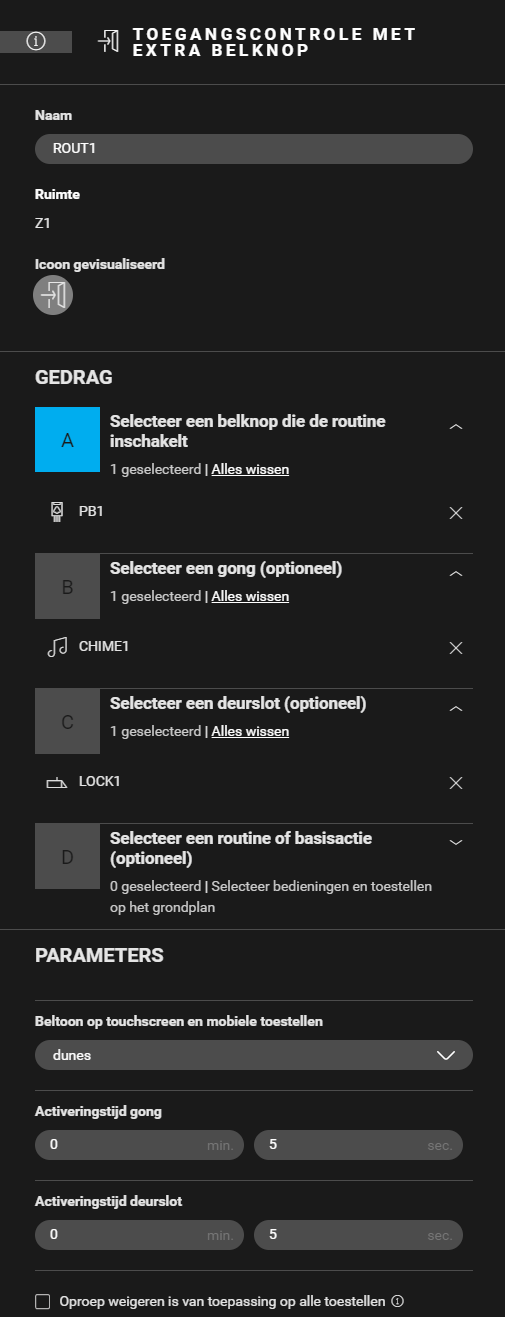
Task: Click the info icon in the header
Action: point(36,42)
